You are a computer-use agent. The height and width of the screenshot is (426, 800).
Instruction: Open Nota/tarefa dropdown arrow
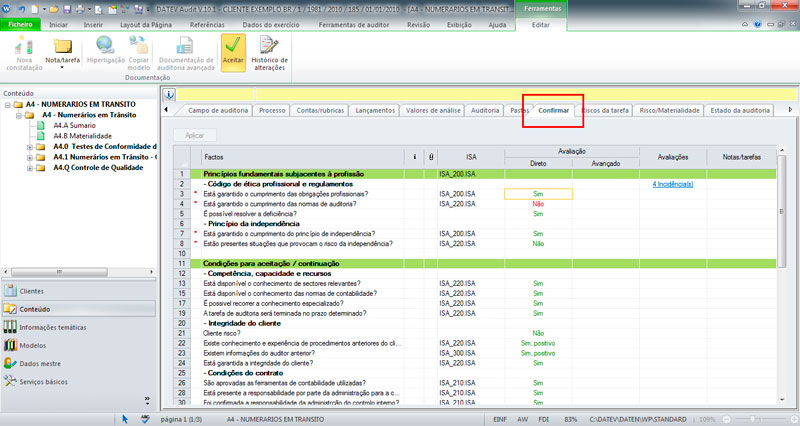(62, 67)
